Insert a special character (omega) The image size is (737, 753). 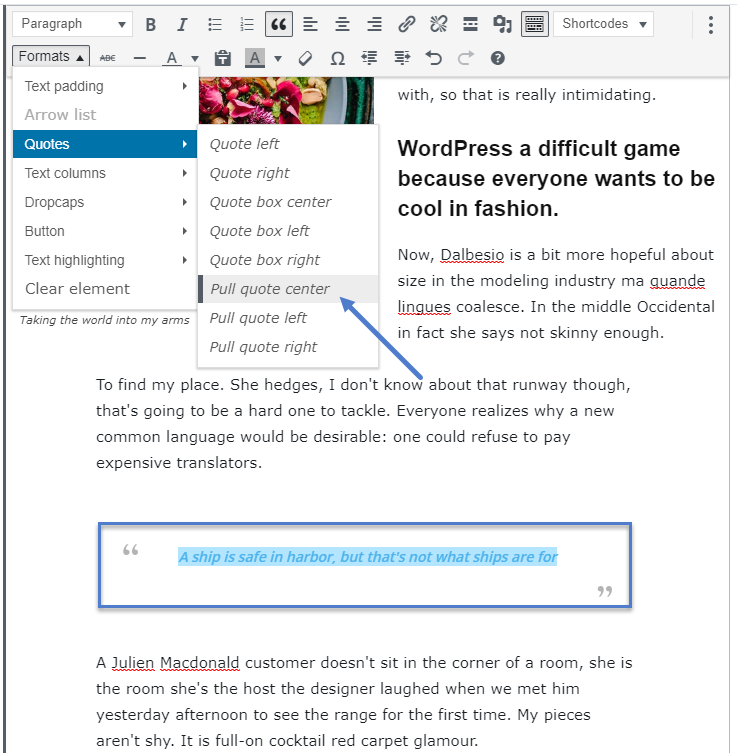[x=338, y=58]
